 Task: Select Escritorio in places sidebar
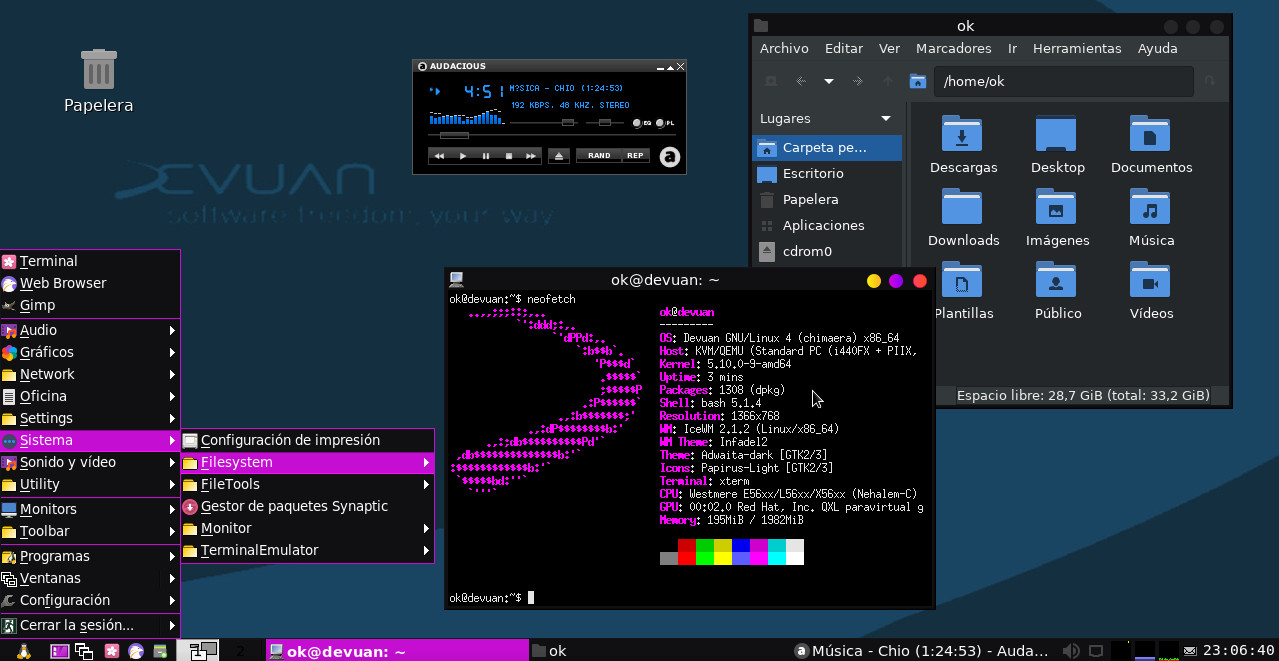click(827, 173)
